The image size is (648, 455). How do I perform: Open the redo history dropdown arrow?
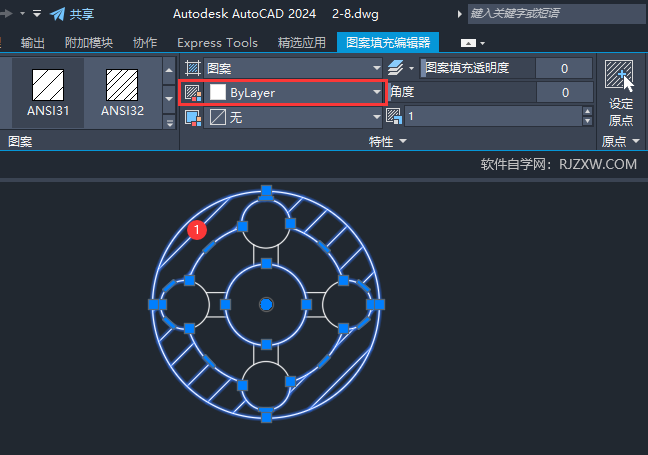click(22, 14)
